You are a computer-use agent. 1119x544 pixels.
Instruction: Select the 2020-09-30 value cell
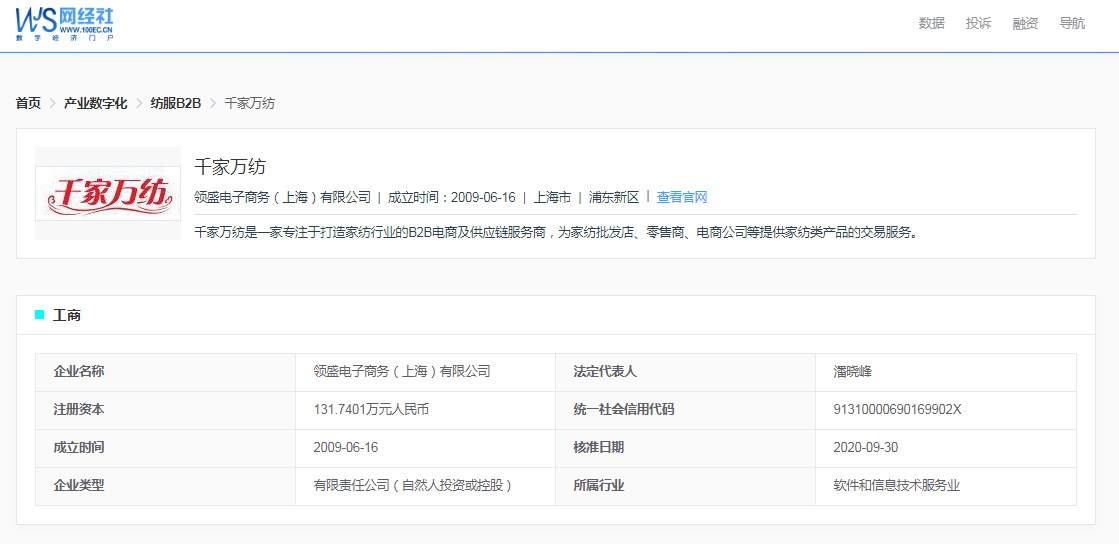[946, 448]
